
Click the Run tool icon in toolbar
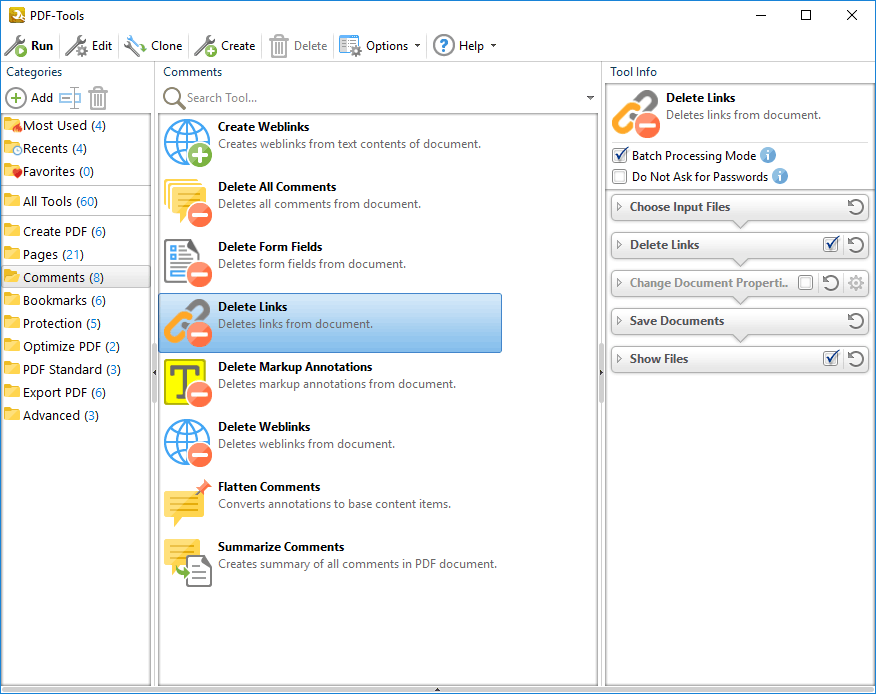tap(16, 46)
